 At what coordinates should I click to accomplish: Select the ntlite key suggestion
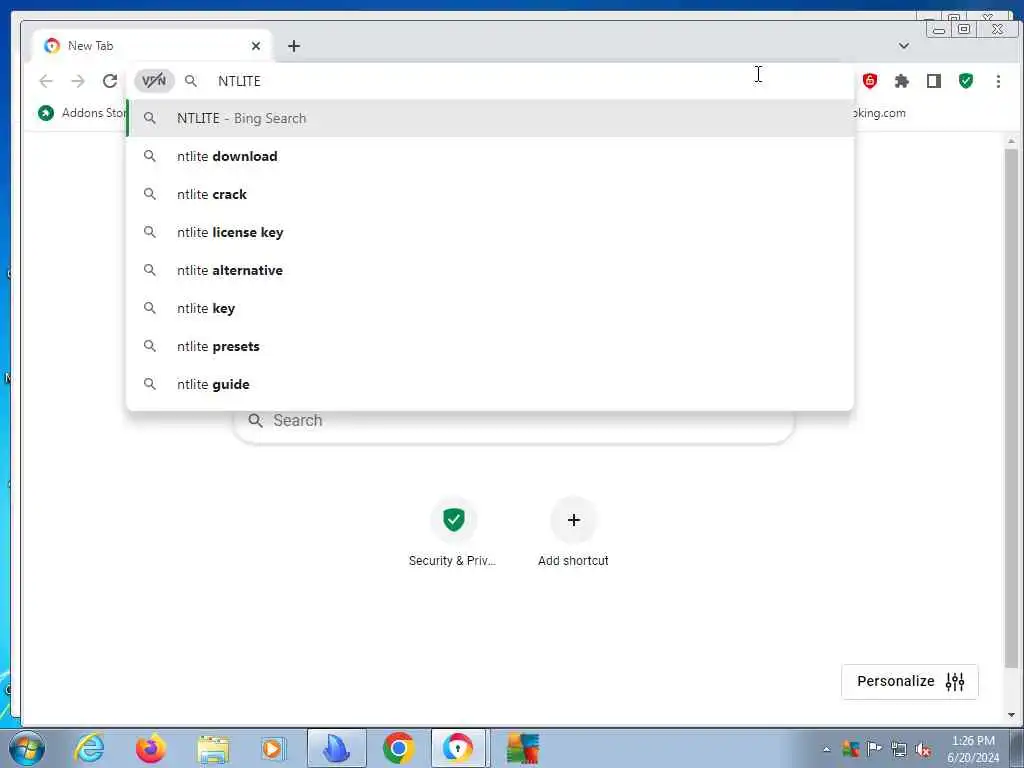pyautogui.click(x=490, y=308)
